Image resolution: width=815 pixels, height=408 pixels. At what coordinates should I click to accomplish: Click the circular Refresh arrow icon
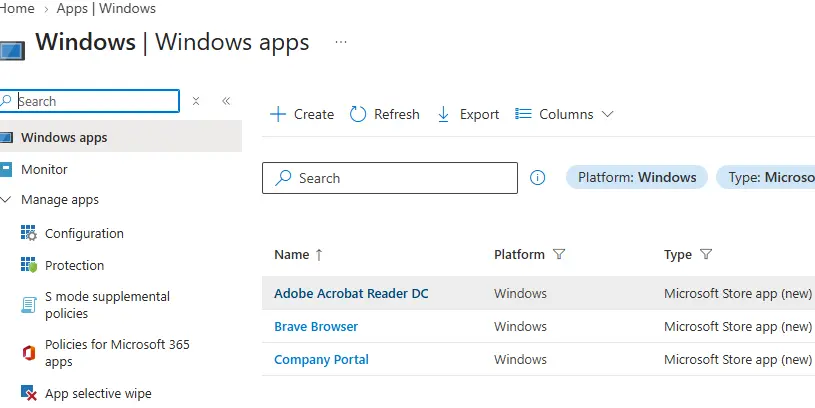[358, 114]
